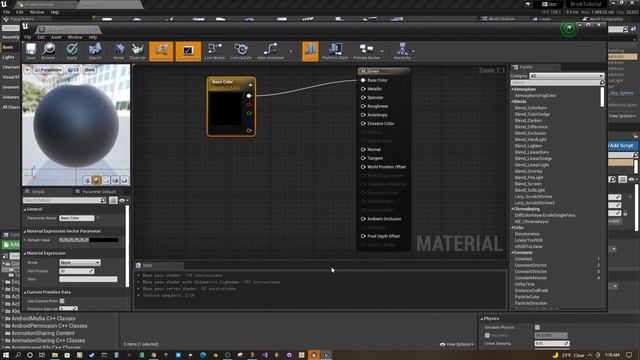Image resolution: width=640 pixels, height=360 pixels.
Task: Click the Search toolbar icon
Action: pos(95,51)
